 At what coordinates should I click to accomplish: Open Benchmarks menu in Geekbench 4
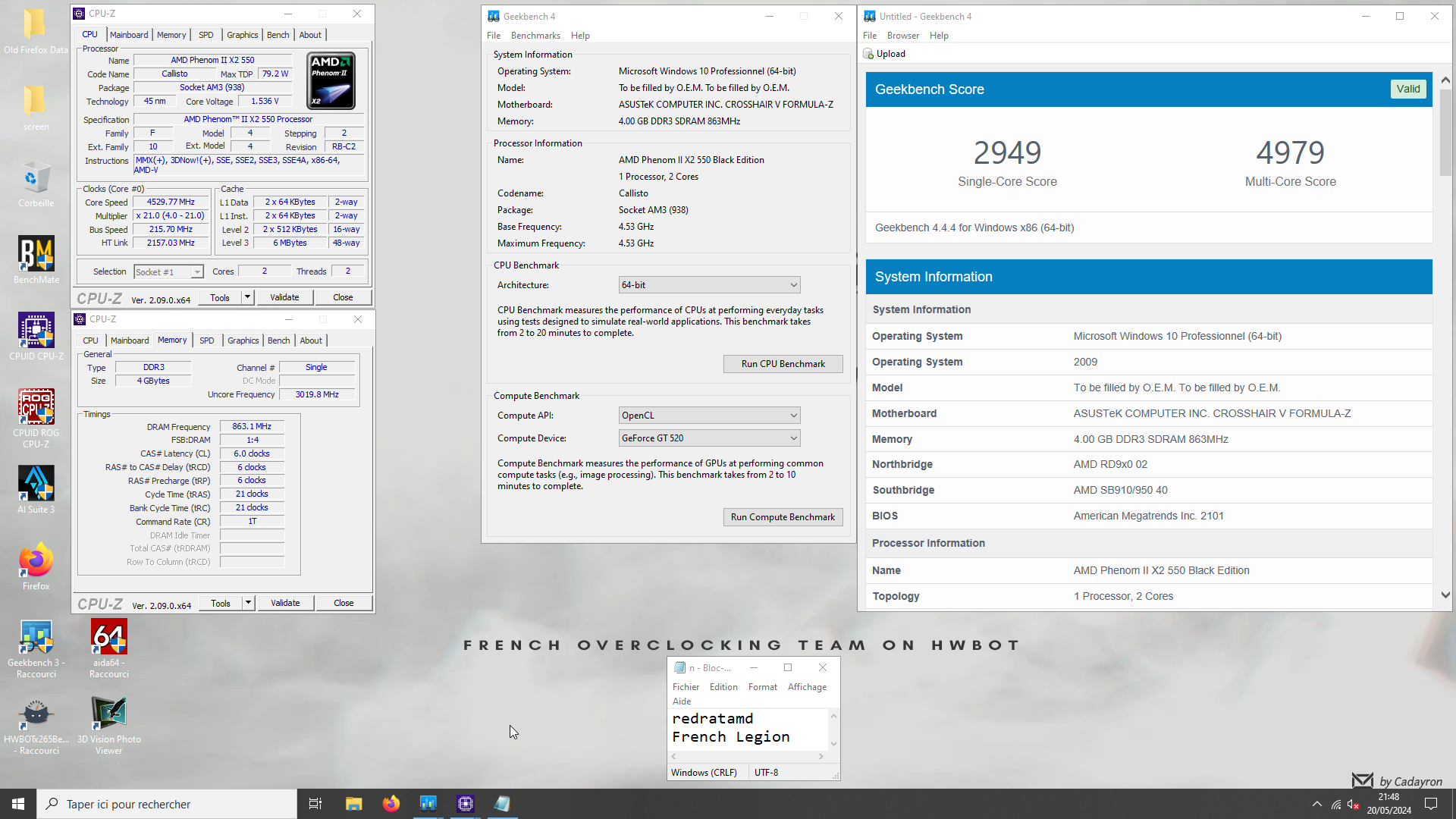point(535,36)
